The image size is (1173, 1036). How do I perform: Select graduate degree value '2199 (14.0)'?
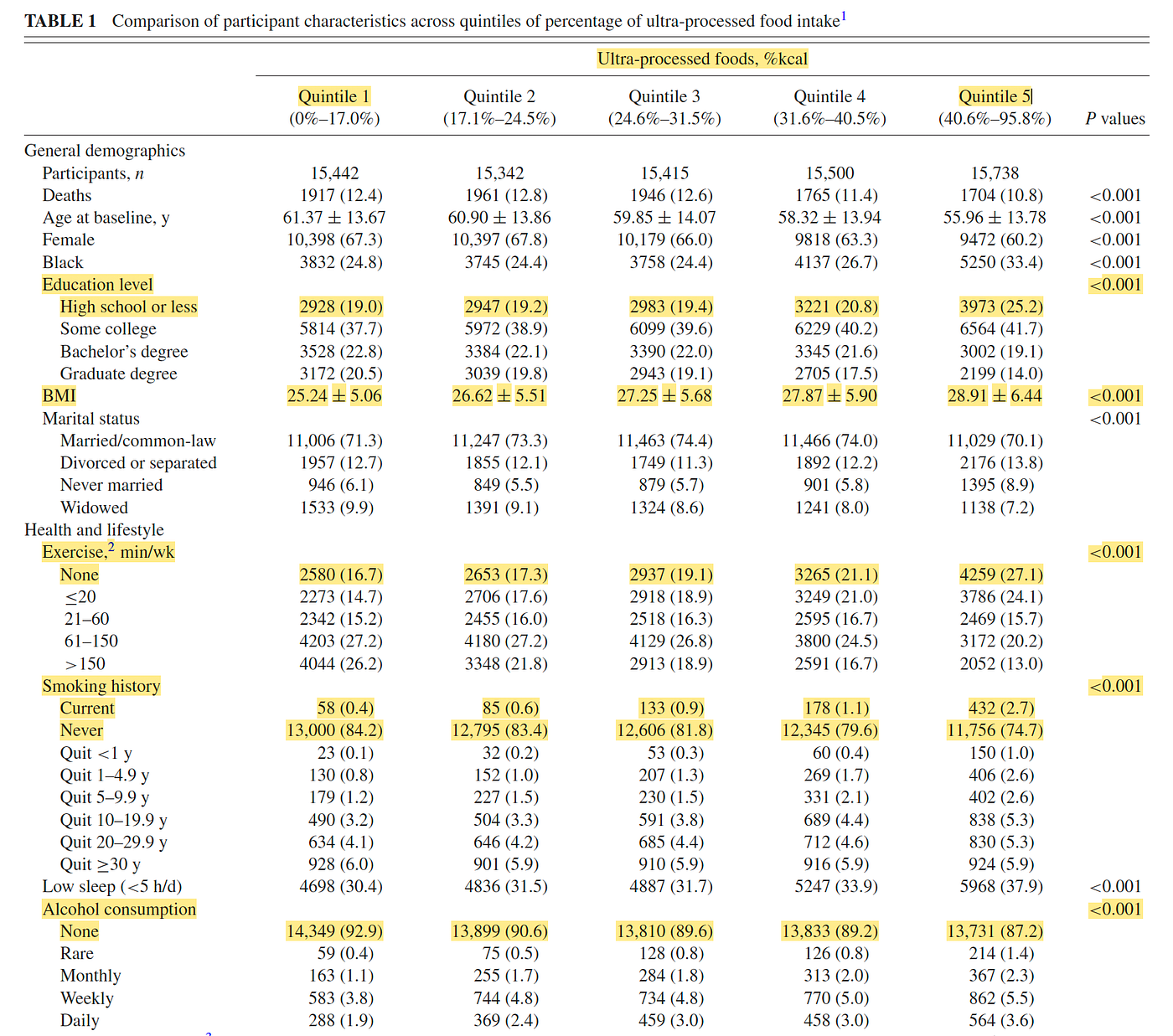1001,374
